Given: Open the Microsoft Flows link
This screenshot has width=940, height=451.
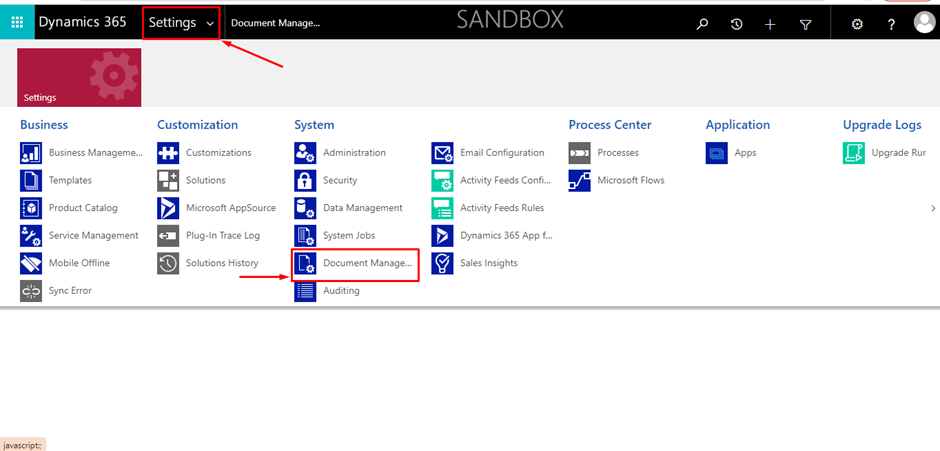Looking at the screenshot, I should [631, 180].
